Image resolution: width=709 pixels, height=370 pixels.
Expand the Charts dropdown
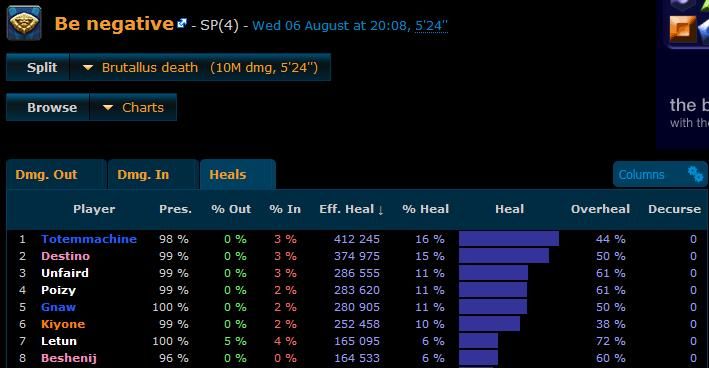click(133, 107)
